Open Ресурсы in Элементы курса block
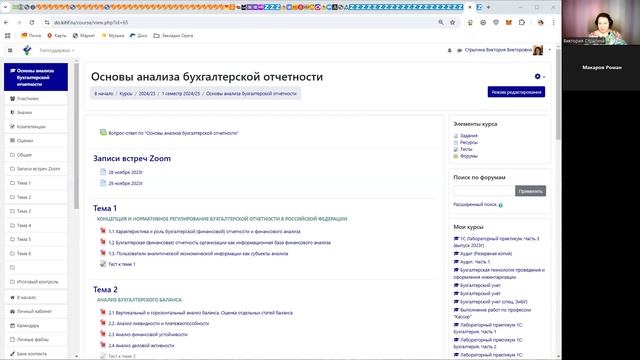The image size is (640, 360). 469,142
